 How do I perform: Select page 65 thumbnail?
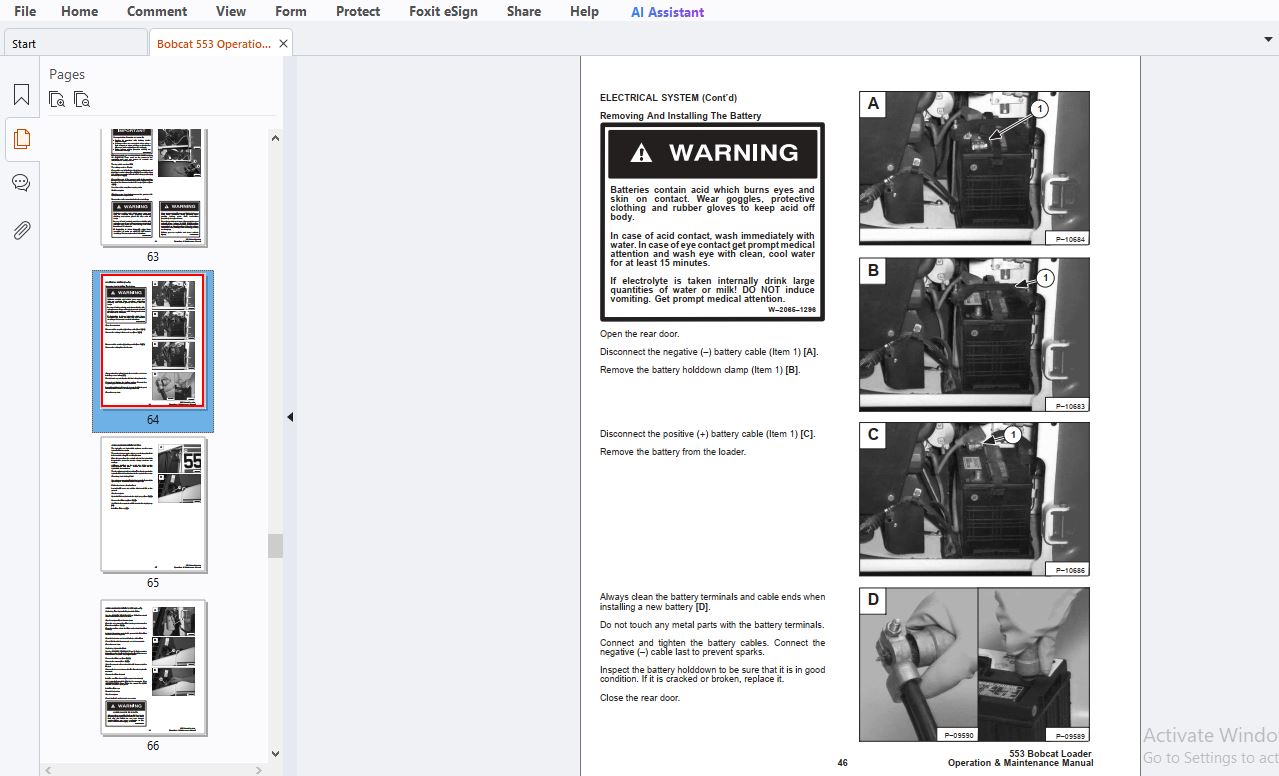(x=153, y=505)
